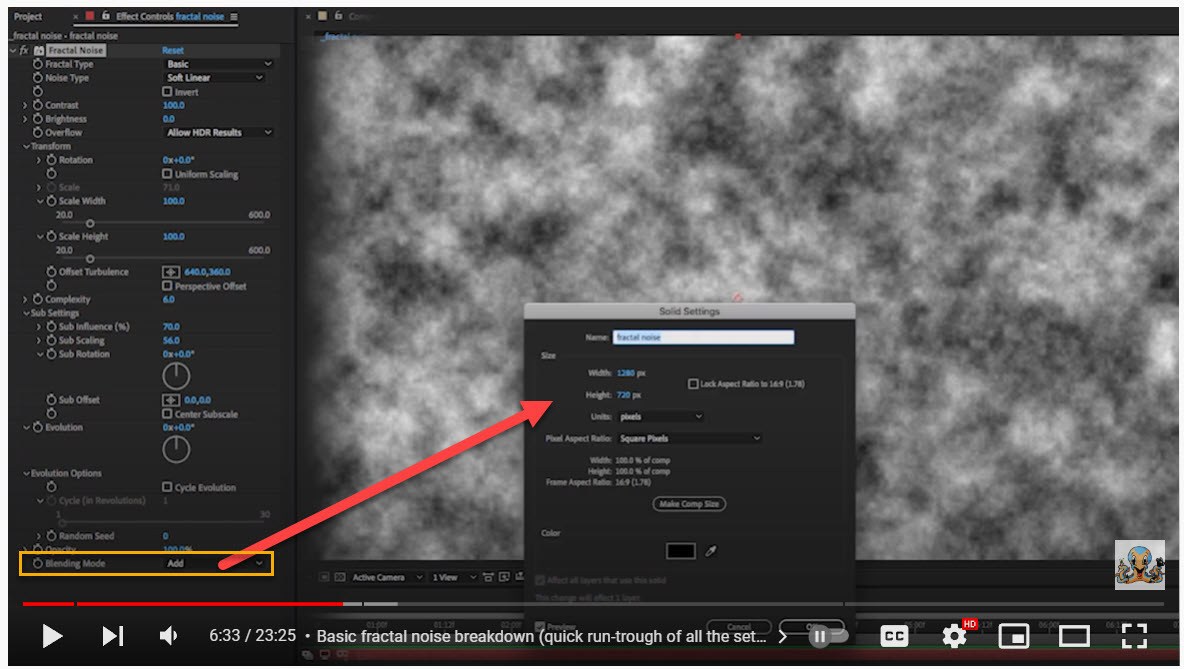The height and width of the screenshot is (669, 1184).
Task: Open the Pixel Aspect Ratio dropdown
Action: tap(690, 438)
